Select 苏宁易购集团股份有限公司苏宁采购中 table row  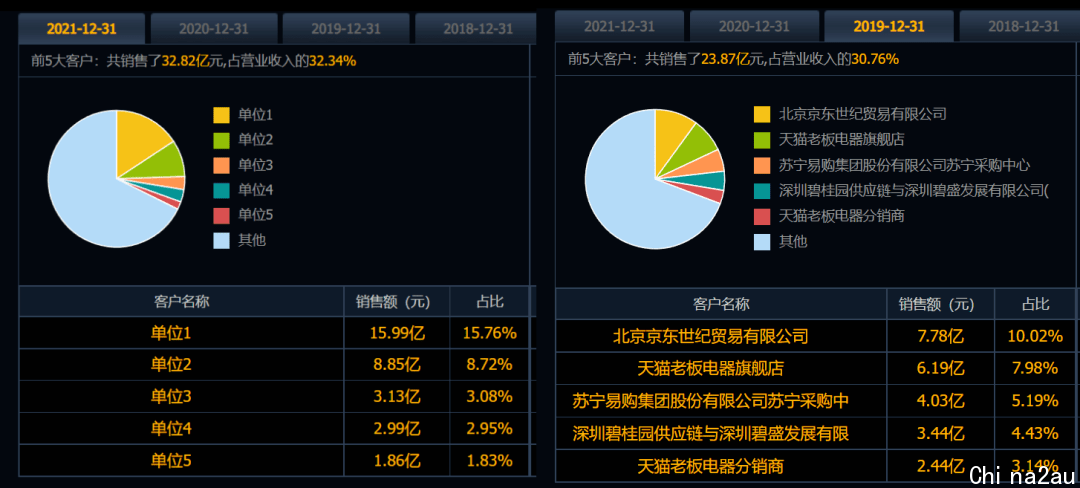click(816, 401)
